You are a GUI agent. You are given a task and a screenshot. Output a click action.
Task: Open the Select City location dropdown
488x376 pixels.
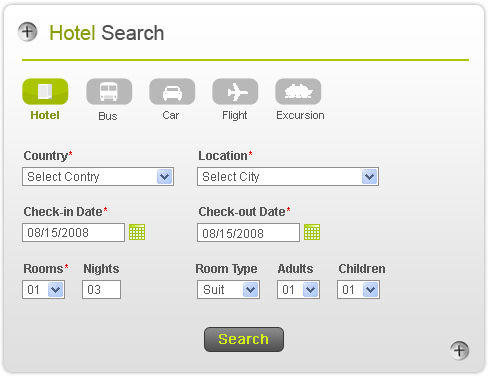[288, 177]
